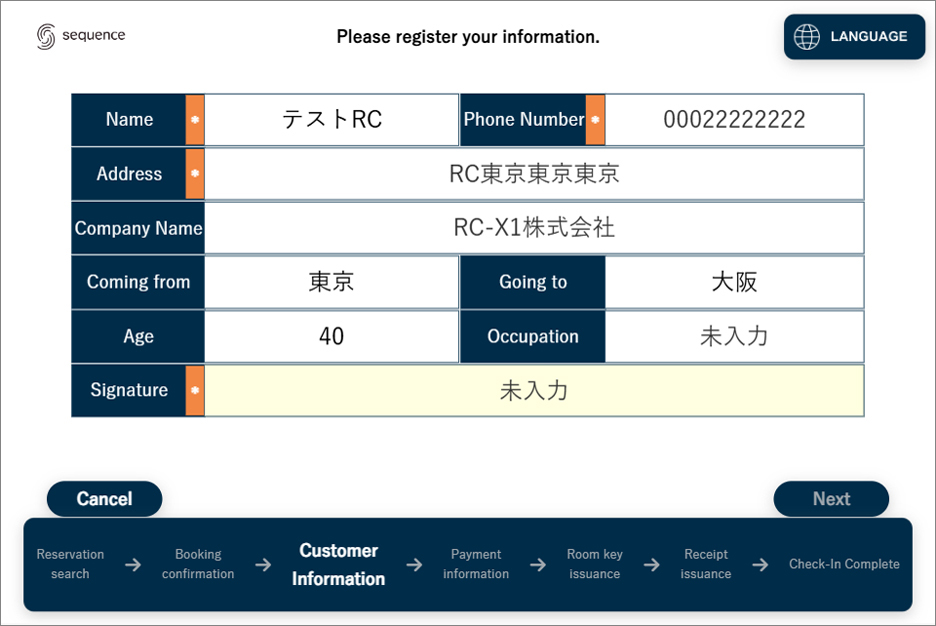Click the globe icon in Language button
936x626 pixels.
(x=806, y=37)
